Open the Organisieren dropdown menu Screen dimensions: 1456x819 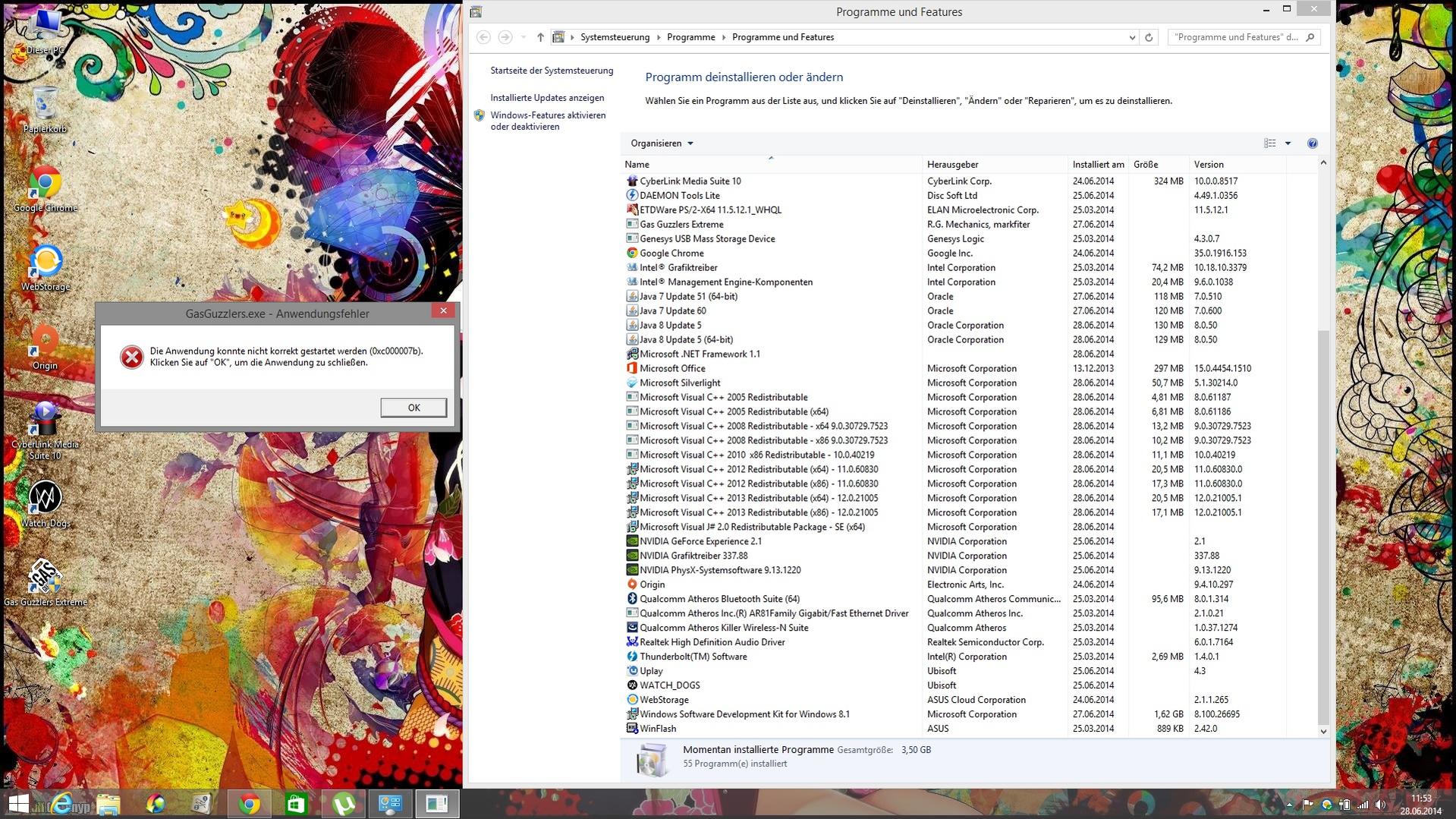click(662, 143)
